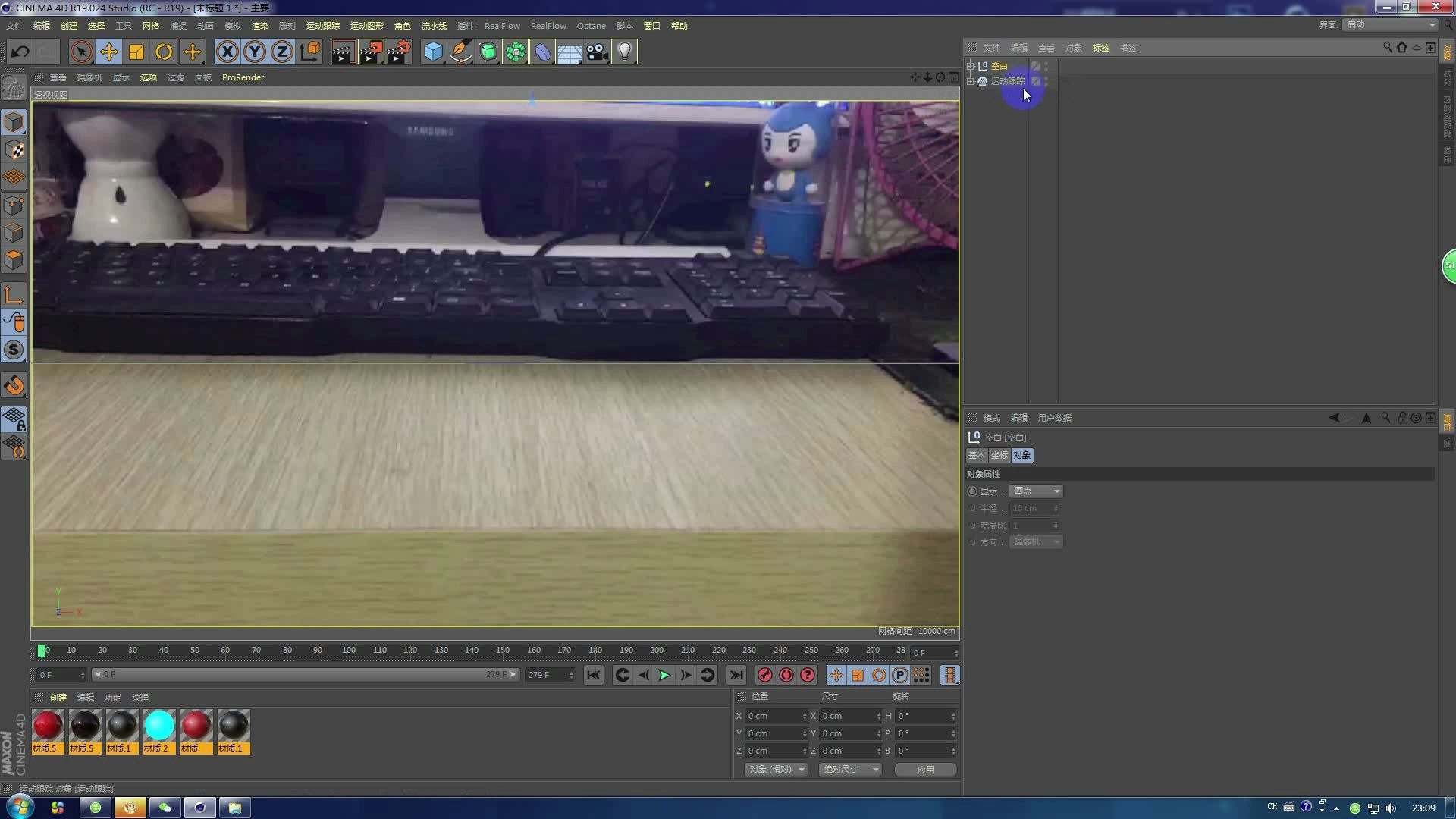This screenshot has width=1456, height=819.
Task: Add a Cube primitive from the toolbar
Action: coord(433,52)
